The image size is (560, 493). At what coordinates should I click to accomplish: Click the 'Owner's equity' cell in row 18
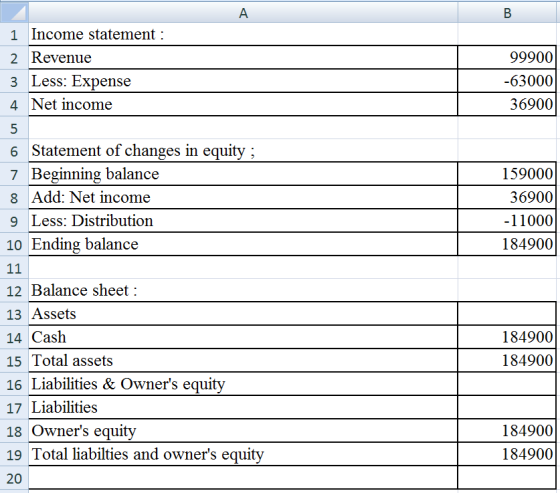tap(243, 431)
